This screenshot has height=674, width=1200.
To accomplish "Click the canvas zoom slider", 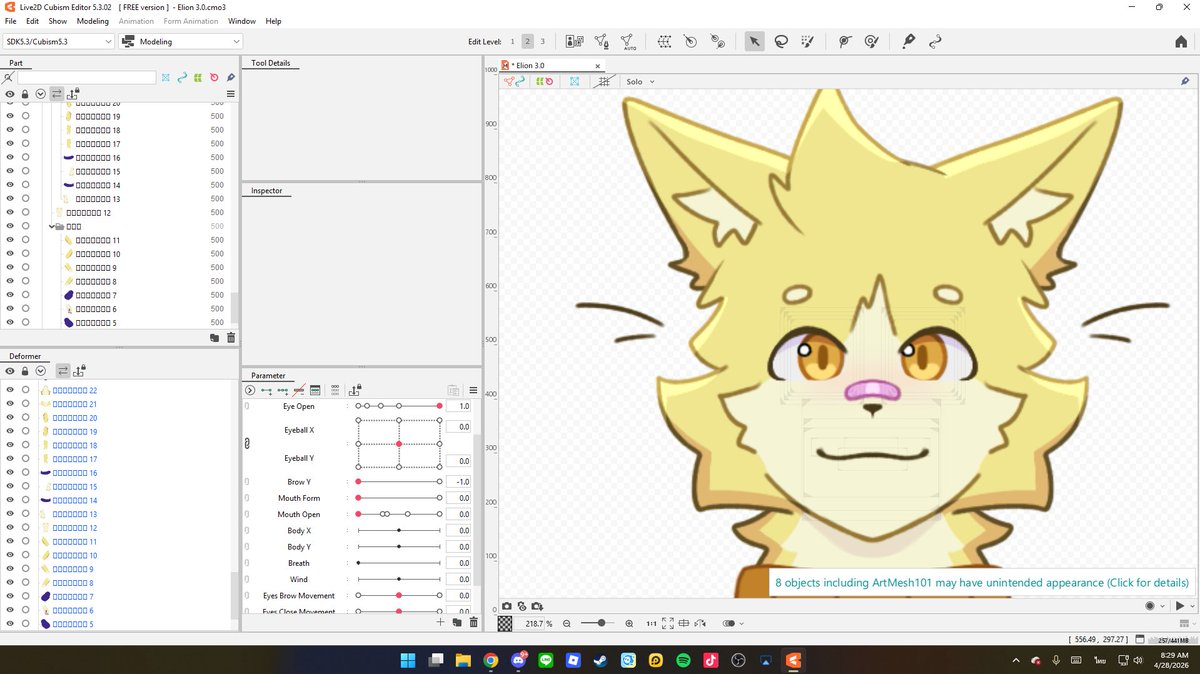I will 600,623.
